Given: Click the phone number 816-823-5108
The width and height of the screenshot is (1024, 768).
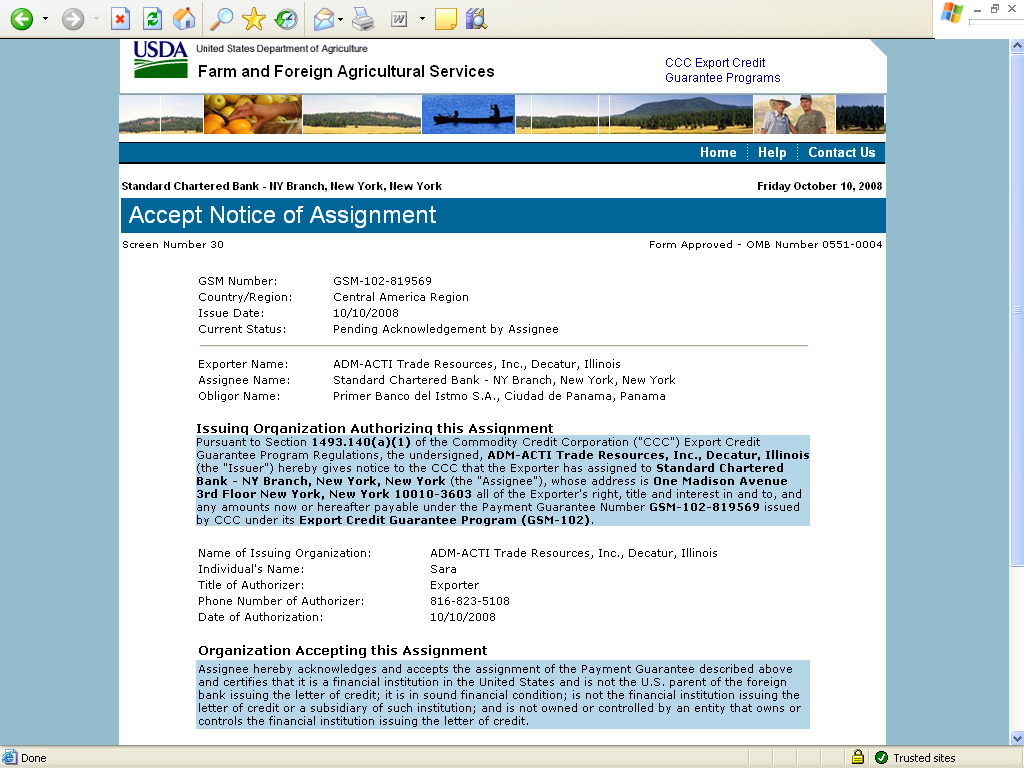Looking at the screenshot, I should (x=470, y=601).
